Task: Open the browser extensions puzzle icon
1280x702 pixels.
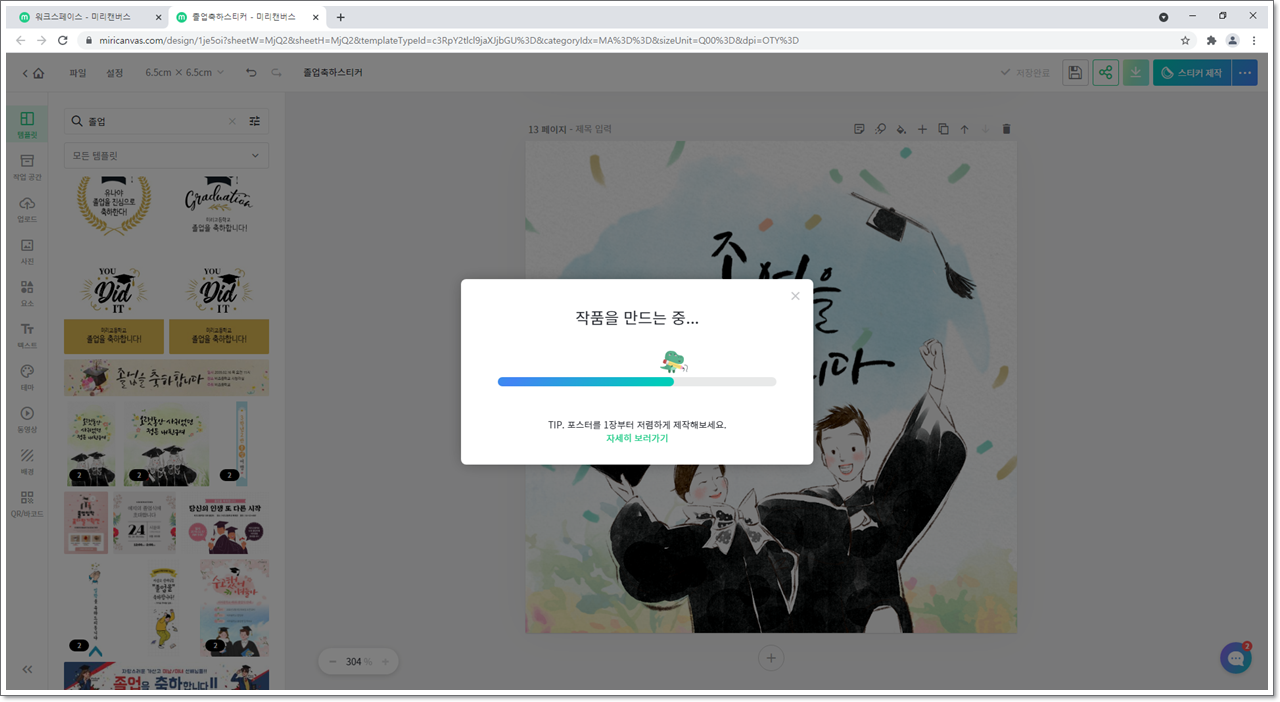Action: pyautogui.click(x=1211, y=40)
